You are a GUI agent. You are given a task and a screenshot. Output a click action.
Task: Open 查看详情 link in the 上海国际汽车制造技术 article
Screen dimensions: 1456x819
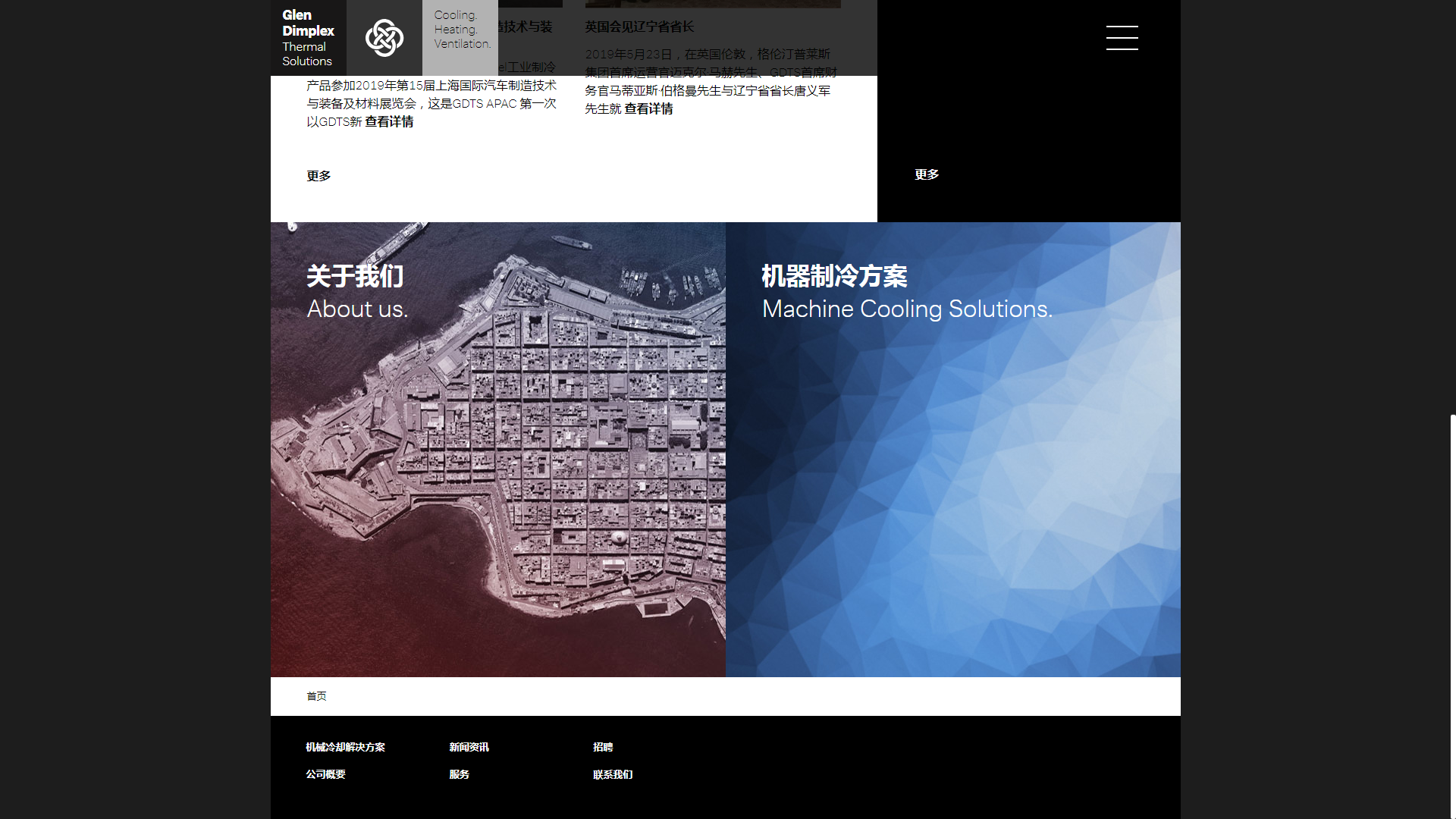click(389, 122)
